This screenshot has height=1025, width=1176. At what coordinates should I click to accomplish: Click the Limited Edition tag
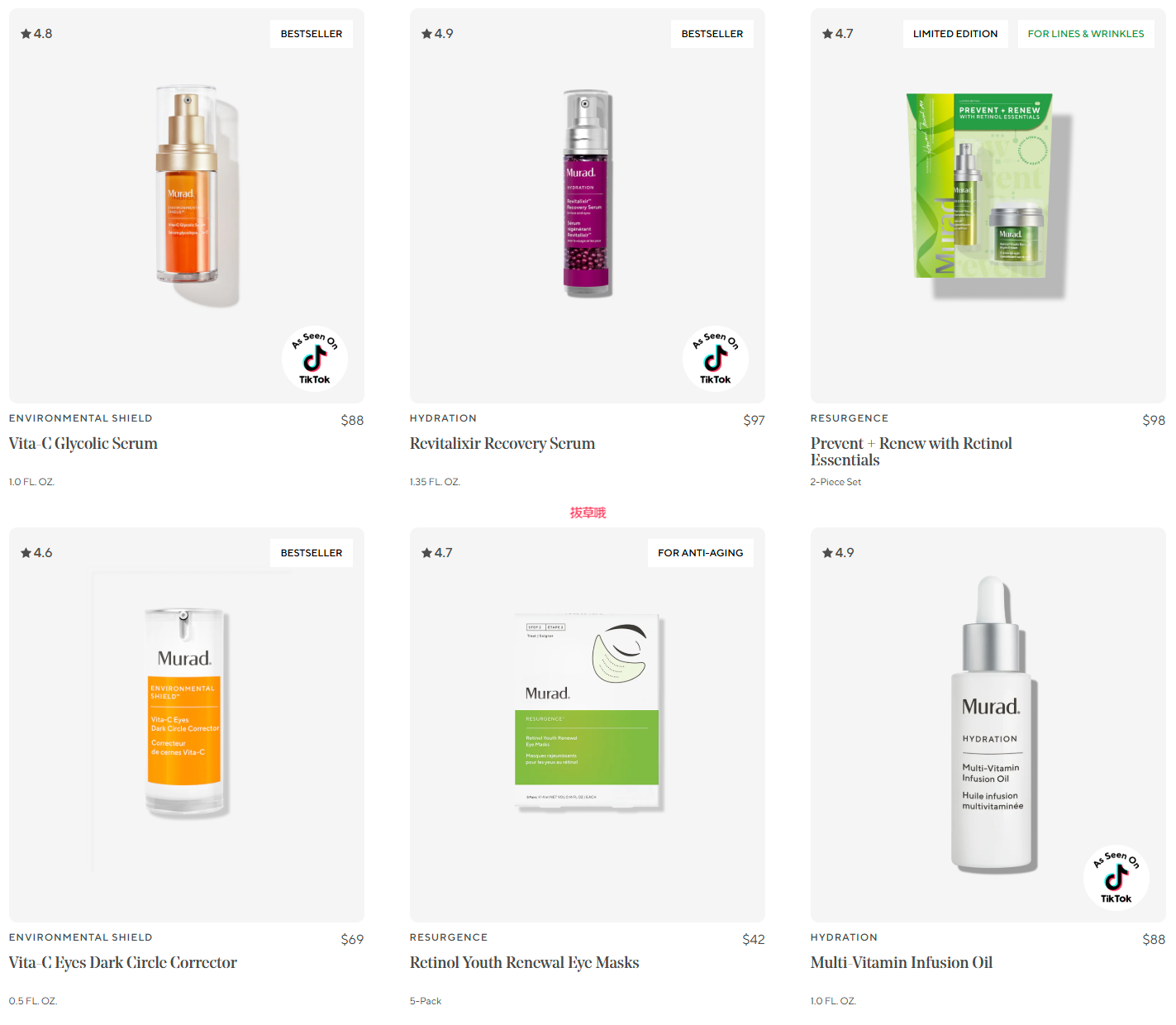[955, 34]
